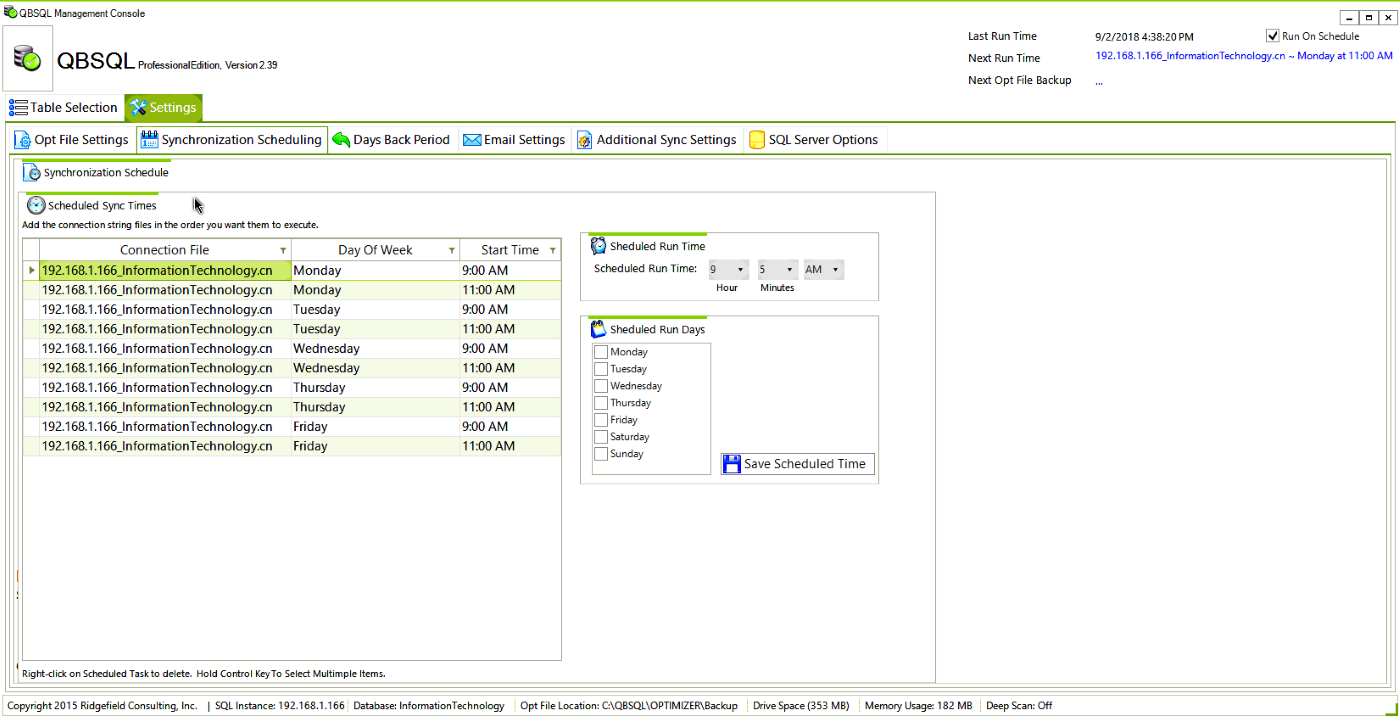The image size is (1400, 717).
Task: Click the Synchronization Schedule clock icon
Action: coord(32,173)
